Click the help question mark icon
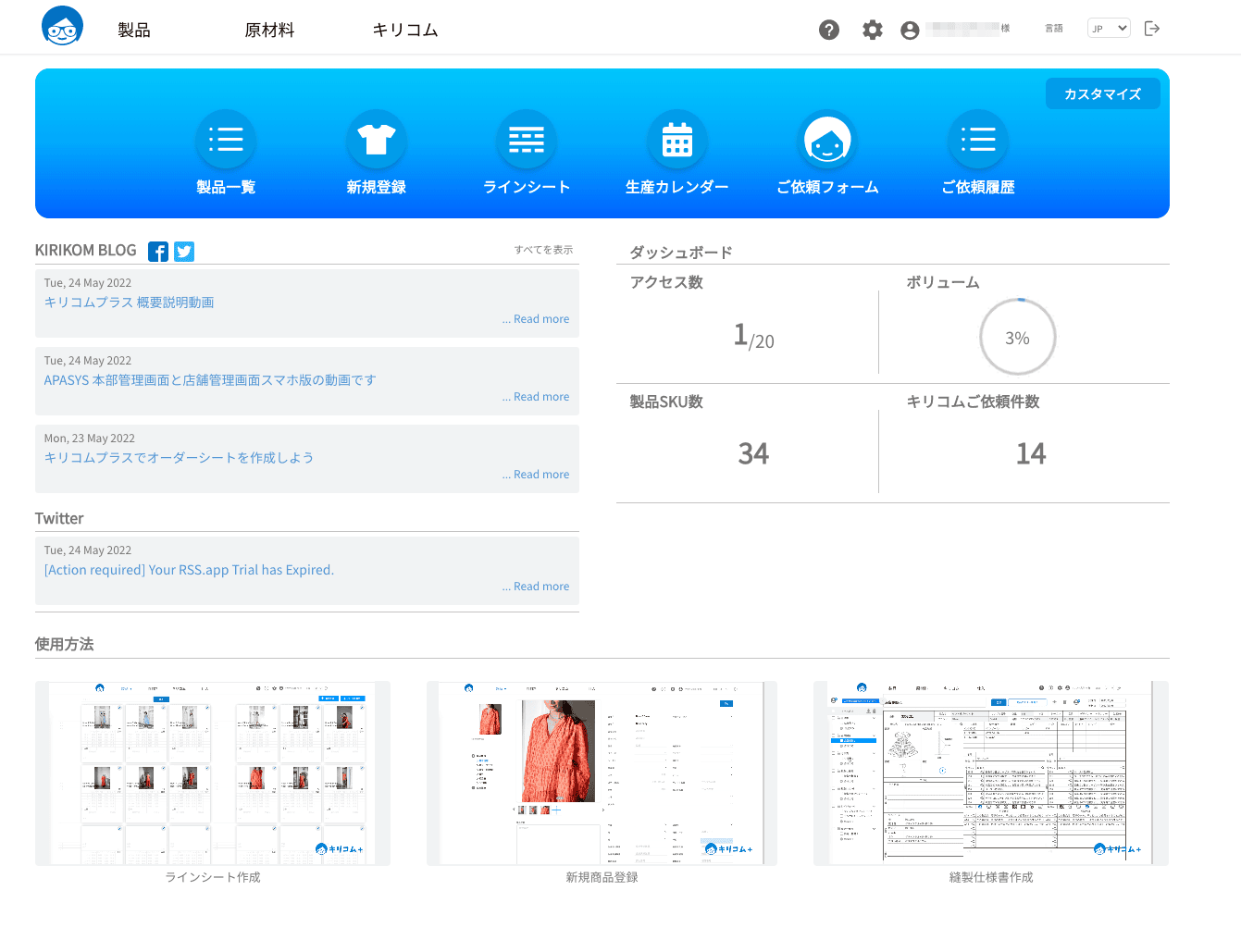 point(829,30)
